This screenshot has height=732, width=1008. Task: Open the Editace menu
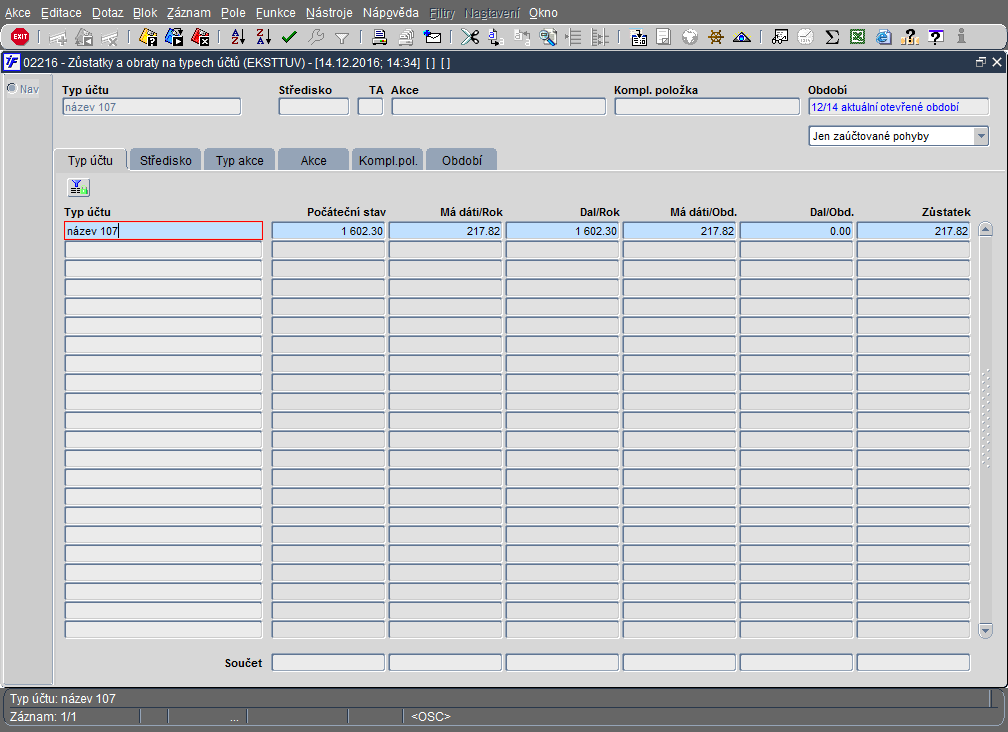tap(61, 13)
